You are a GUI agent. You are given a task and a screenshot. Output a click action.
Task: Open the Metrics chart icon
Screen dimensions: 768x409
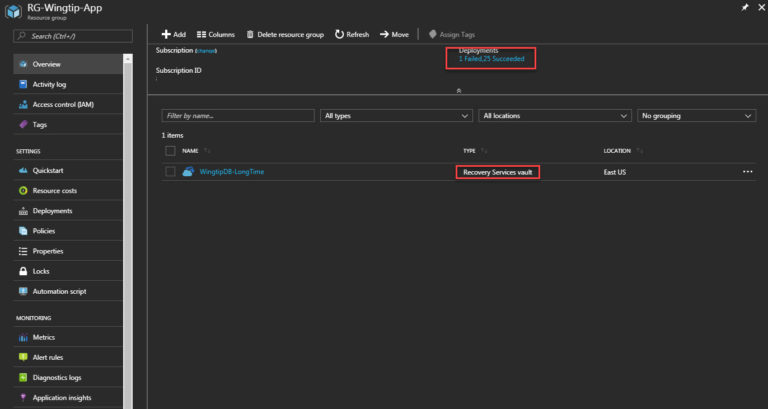tap(23, 337)
